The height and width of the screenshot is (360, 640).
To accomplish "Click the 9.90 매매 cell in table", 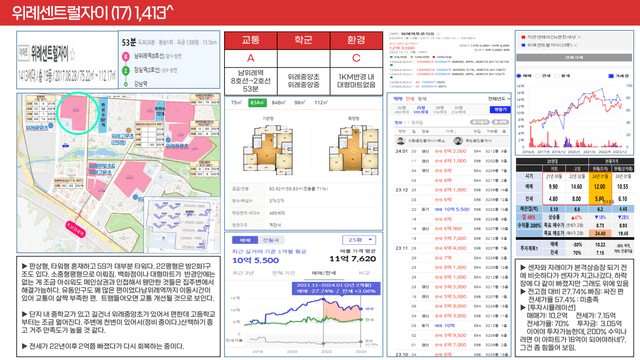I will 553,187.
